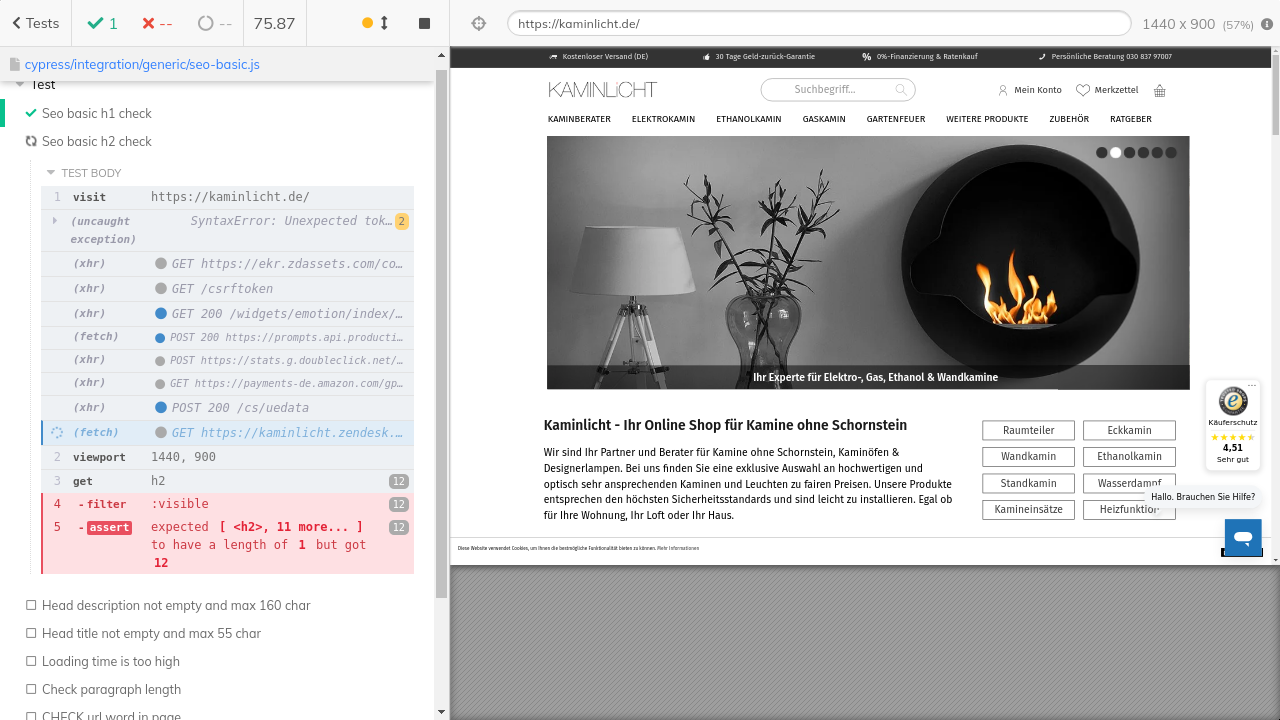
Task: Select the 'Loading time is too high' test
Action: tap(111, 661)
